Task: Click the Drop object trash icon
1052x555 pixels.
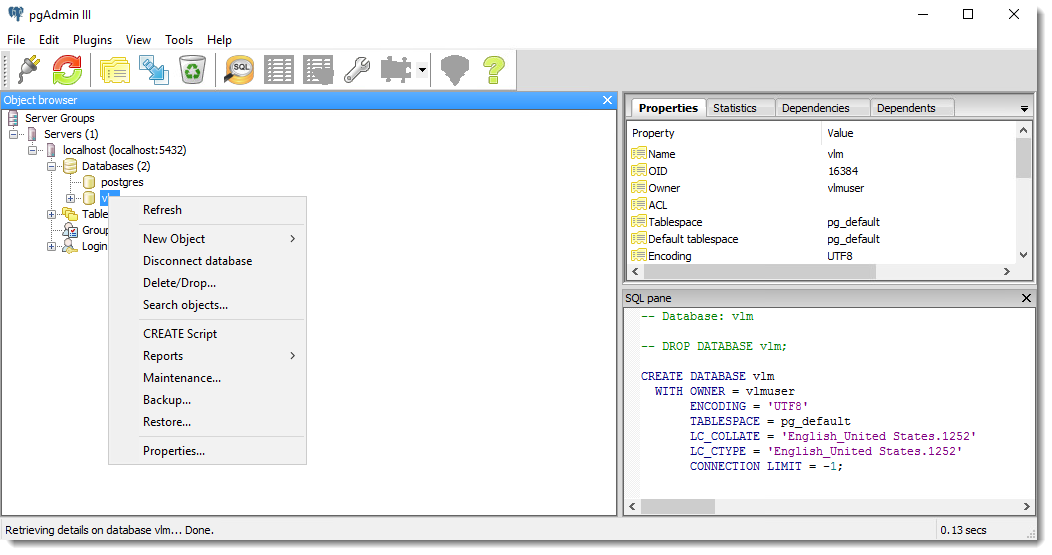Action: 193,69
